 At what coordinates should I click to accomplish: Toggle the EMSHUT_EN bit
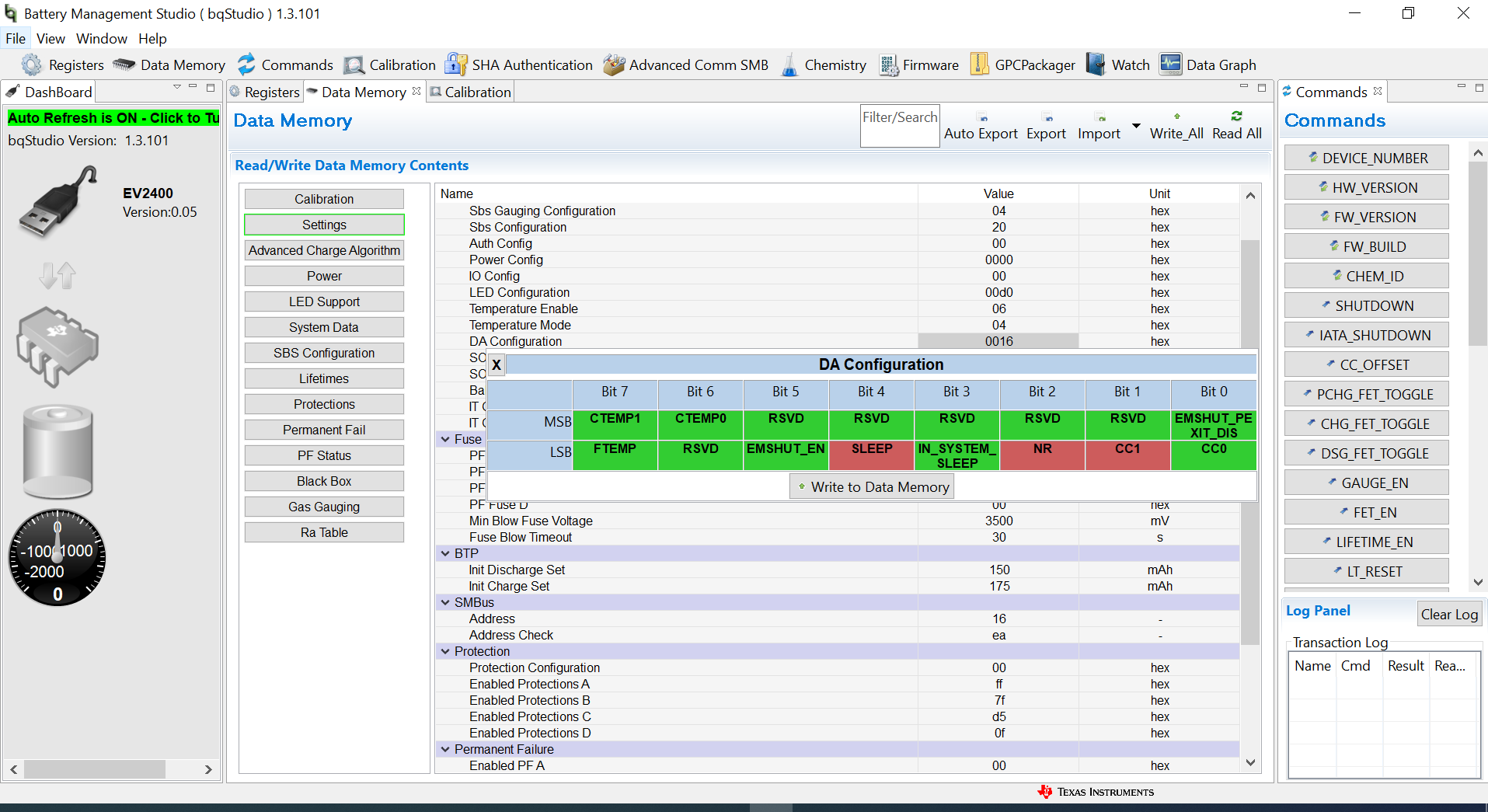click(786, 455)
